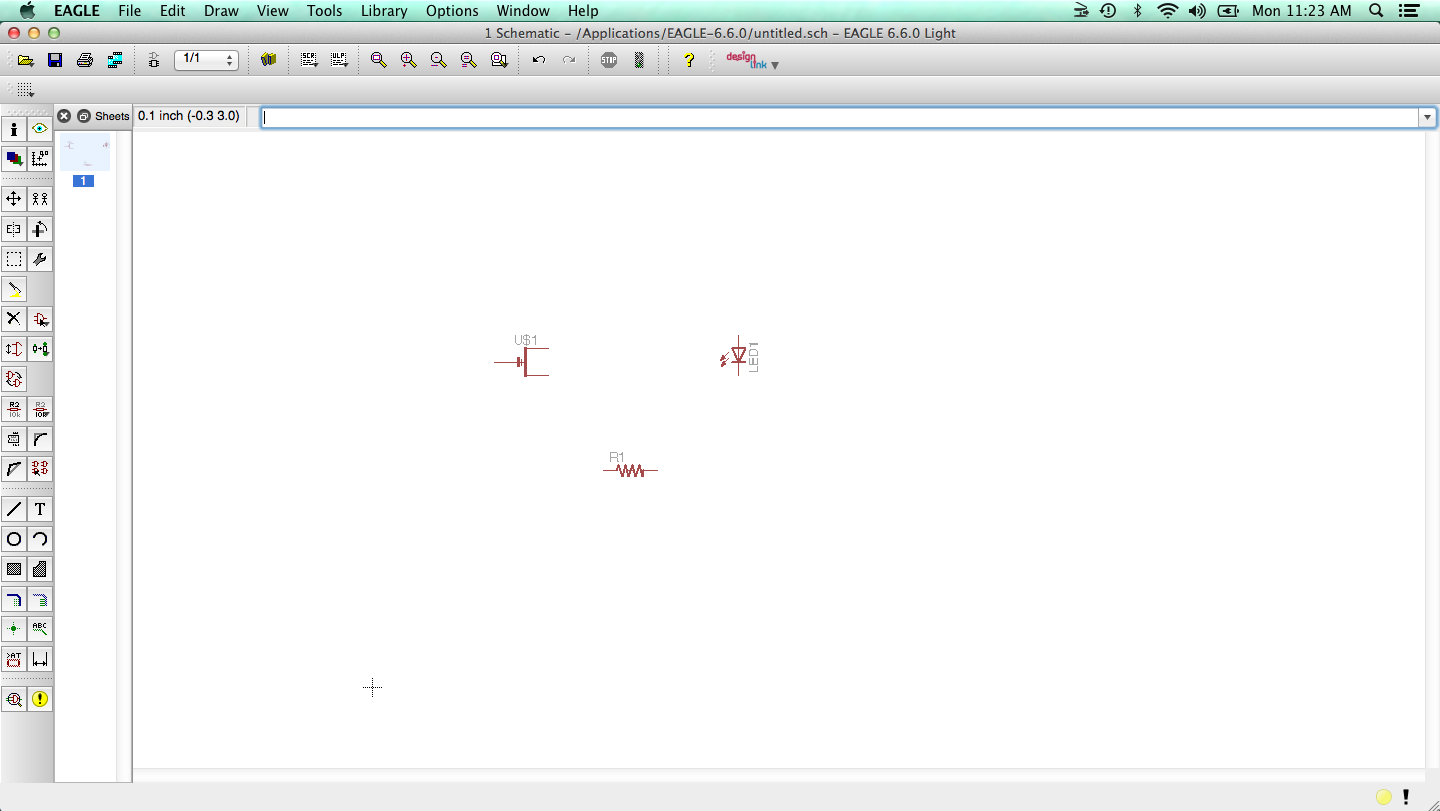Undo the last action

coord(539,60)
